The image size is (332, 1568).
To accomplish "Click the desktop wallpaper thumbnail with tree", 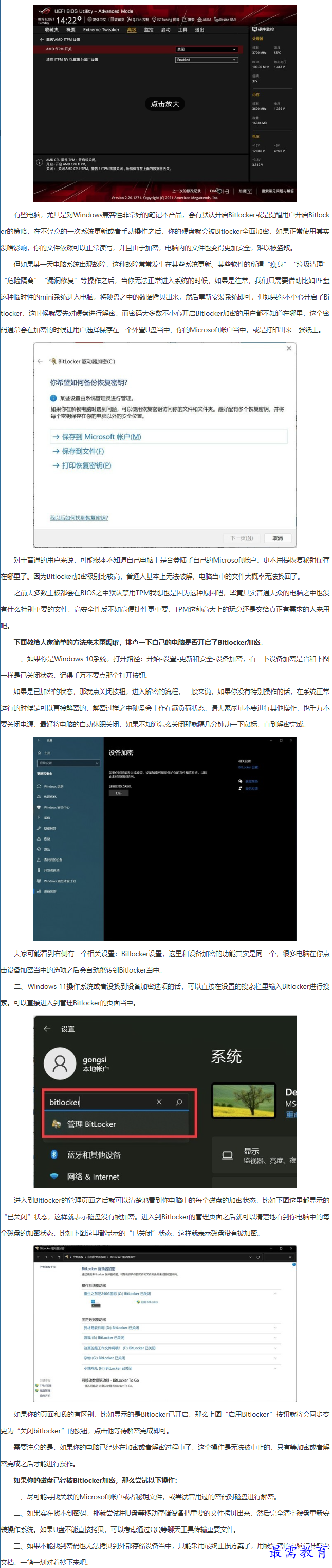I will click(x=244, y=1100).
